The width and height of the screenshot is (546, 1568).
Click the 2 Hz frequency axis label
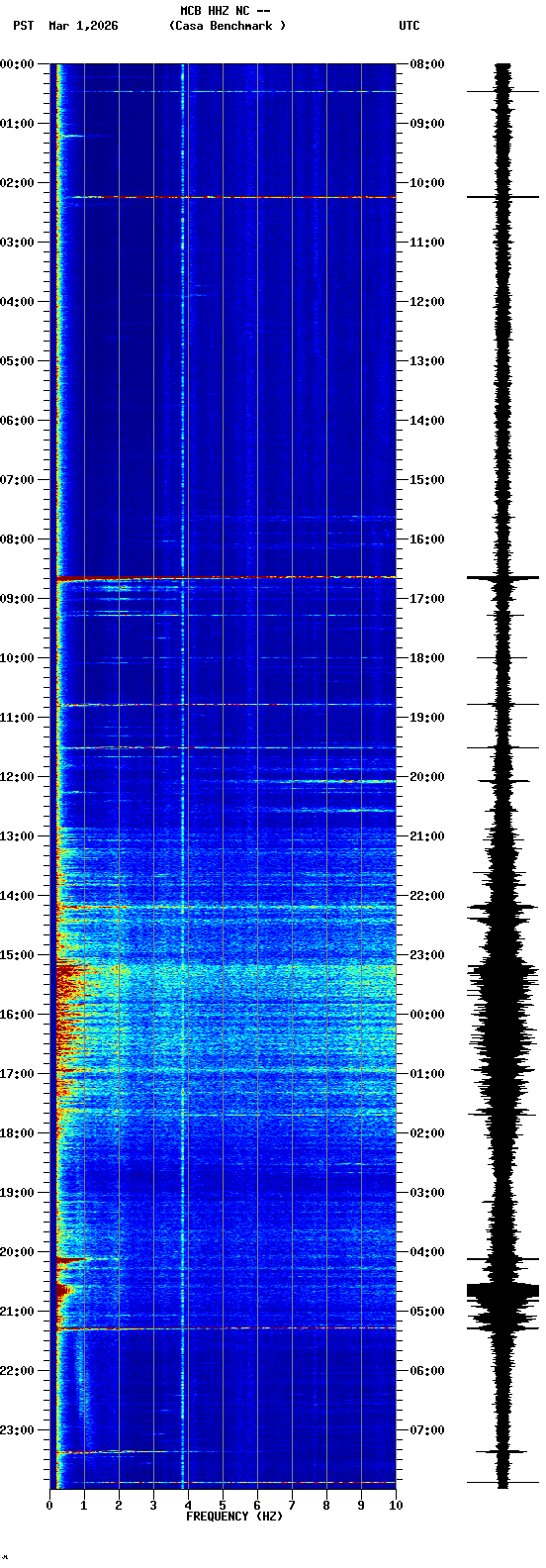tap(119, 1506)
